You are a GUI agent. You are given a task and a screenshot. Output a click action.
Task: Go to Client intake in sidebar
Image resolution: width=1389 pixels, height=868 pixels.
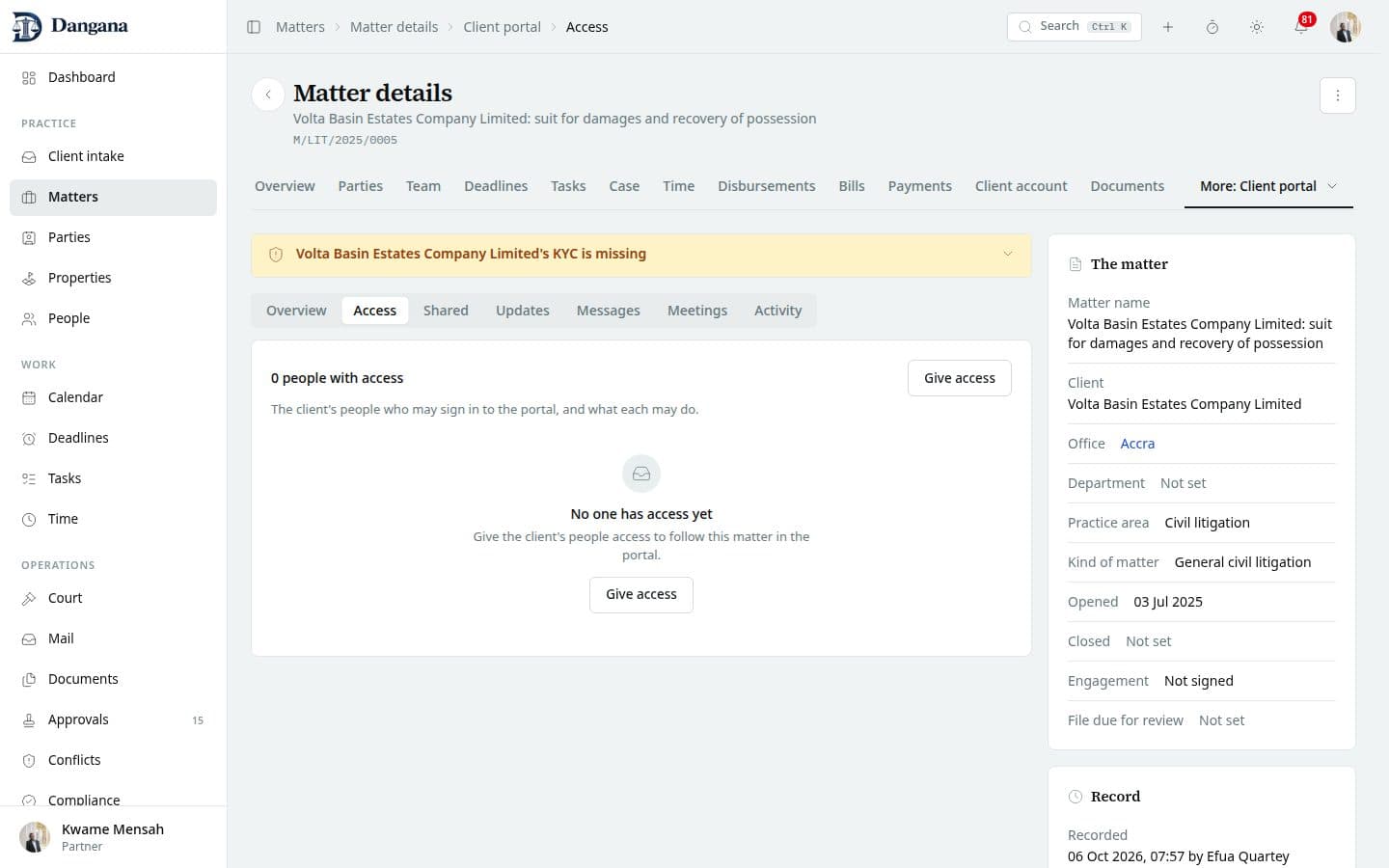113,156
